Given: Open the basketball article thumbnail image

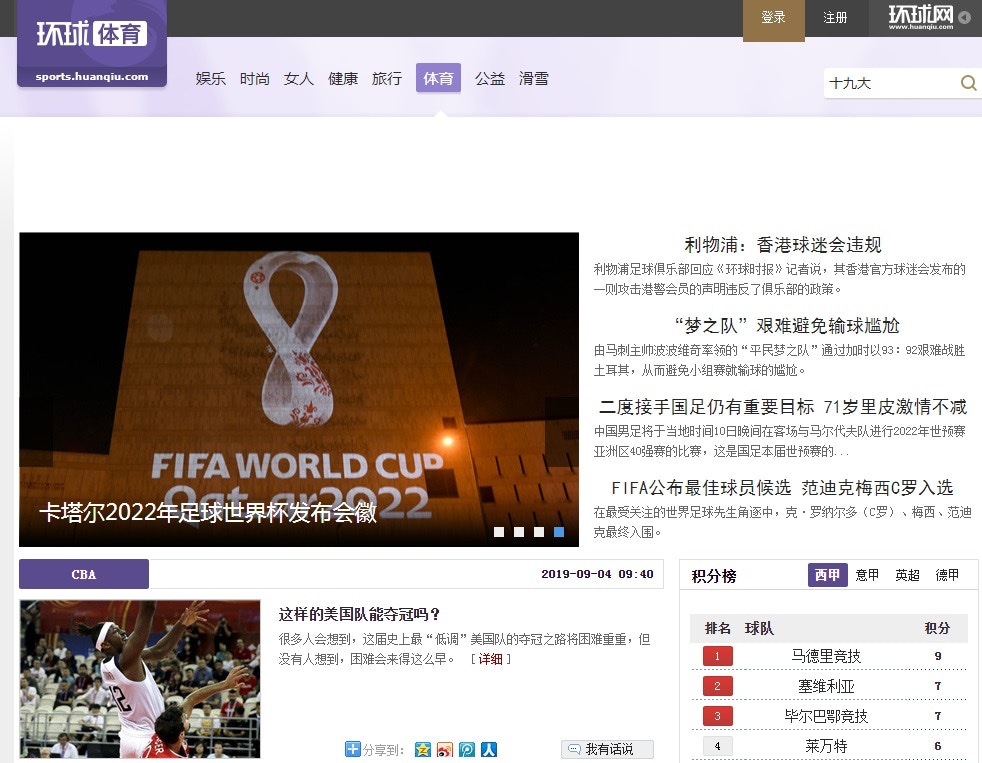Looking at the screenshot, I should [139, 679].
